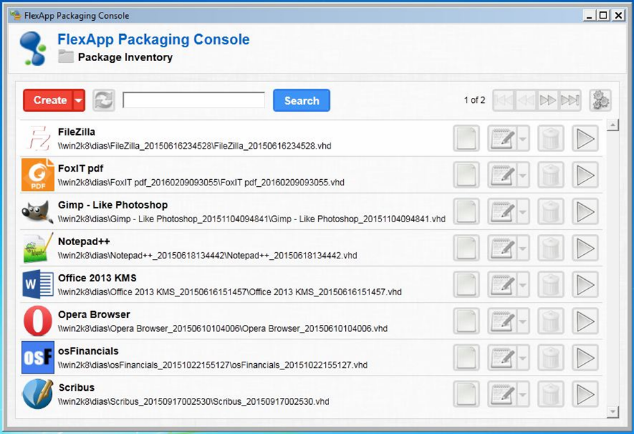Delete the Scribus package
Viewport: 634px width, 434px height.
(551, 394)
